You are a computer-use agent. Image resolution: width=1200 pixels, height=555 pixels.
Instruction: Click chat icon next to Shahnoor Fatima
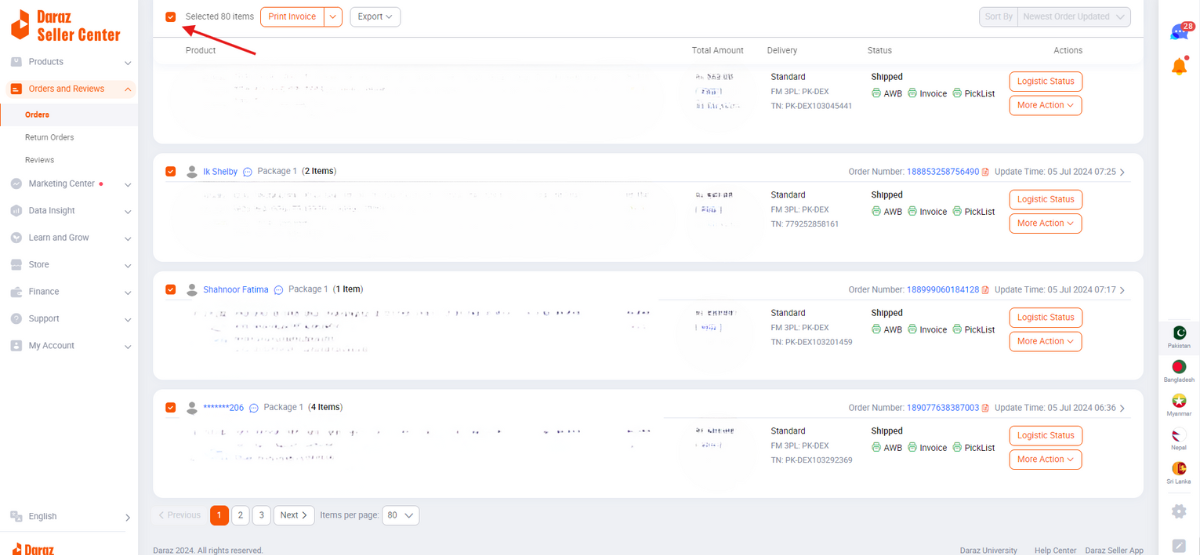[279, 290]
